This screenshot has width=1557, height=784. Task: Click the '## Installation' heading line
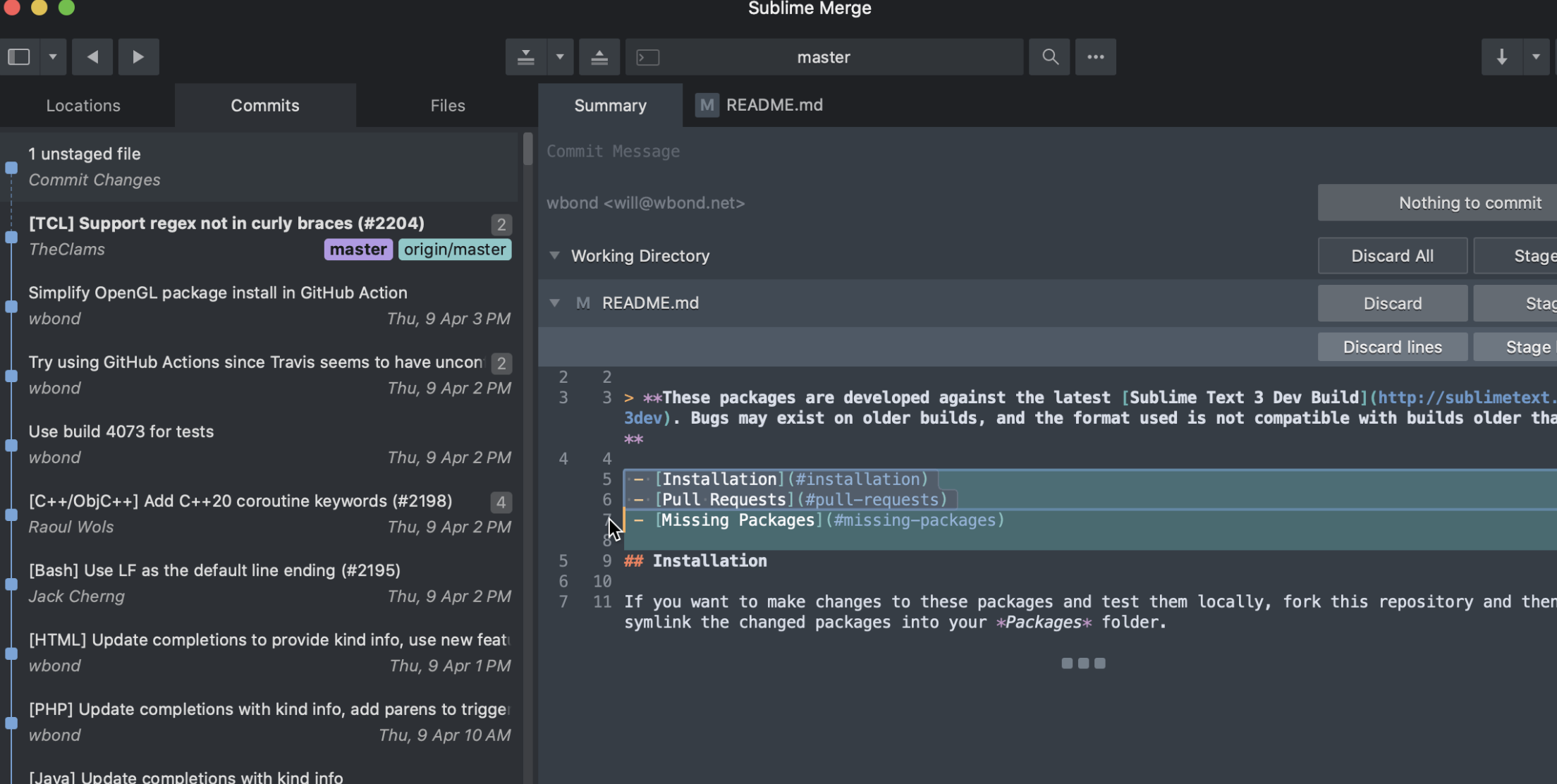click(x=695, y=561)
